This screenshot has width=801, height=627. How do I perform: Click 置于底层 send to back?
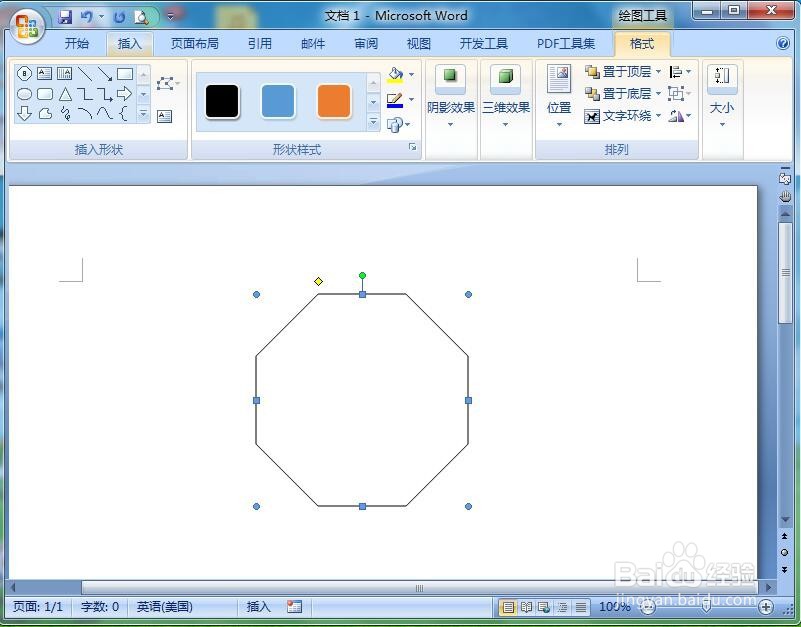(623, 94)
